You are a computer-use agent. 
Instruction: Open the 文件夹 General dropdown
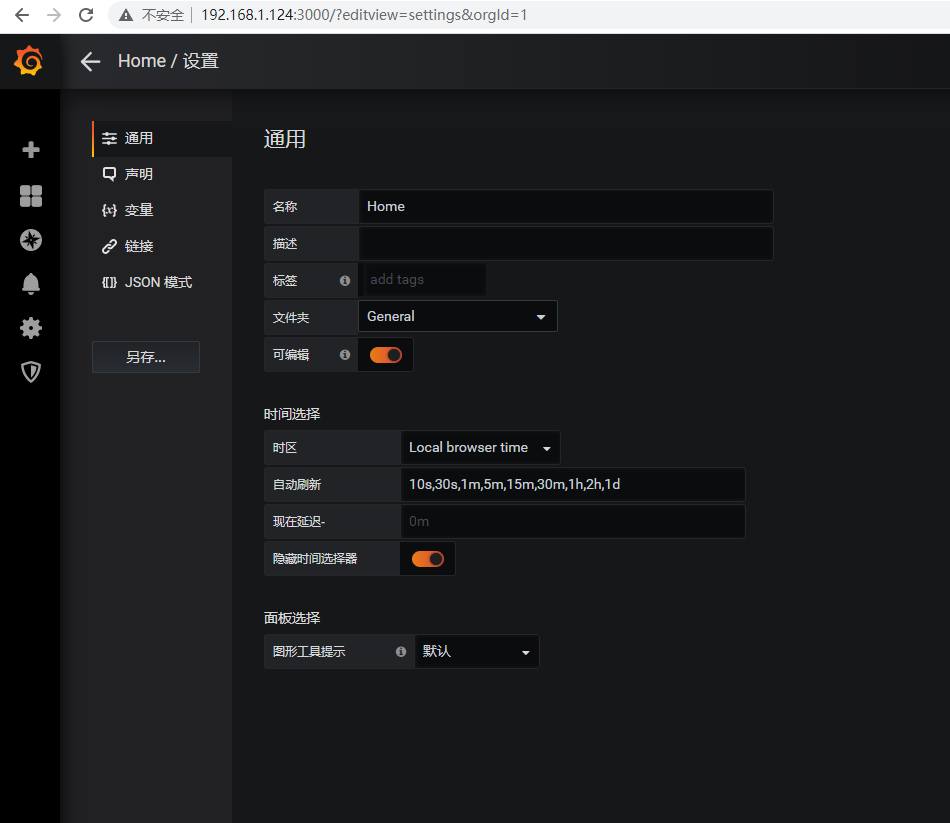(457, 316)
